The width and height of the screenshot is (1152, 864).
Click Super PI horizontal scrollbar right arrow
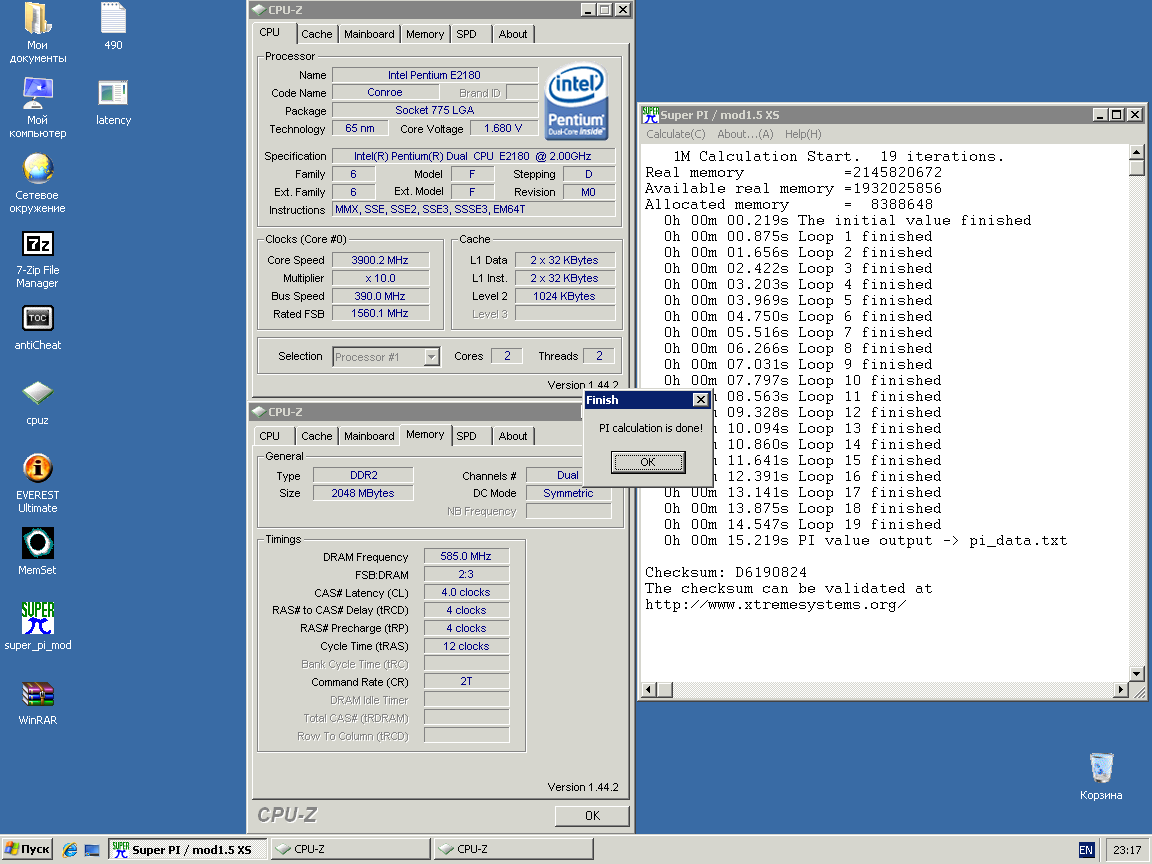(1120, 690)
